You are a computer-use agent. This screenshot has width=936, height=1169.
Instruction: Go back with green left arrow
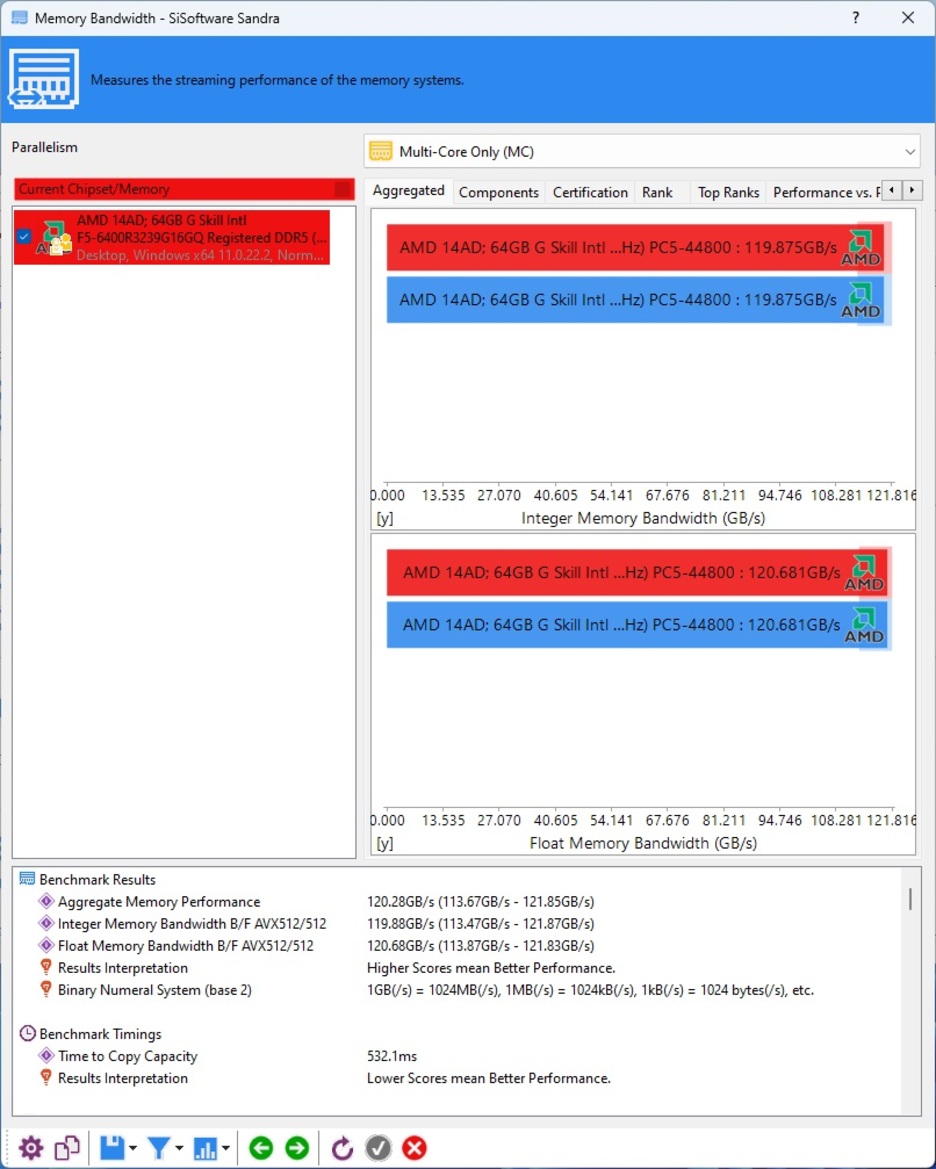261,1148
